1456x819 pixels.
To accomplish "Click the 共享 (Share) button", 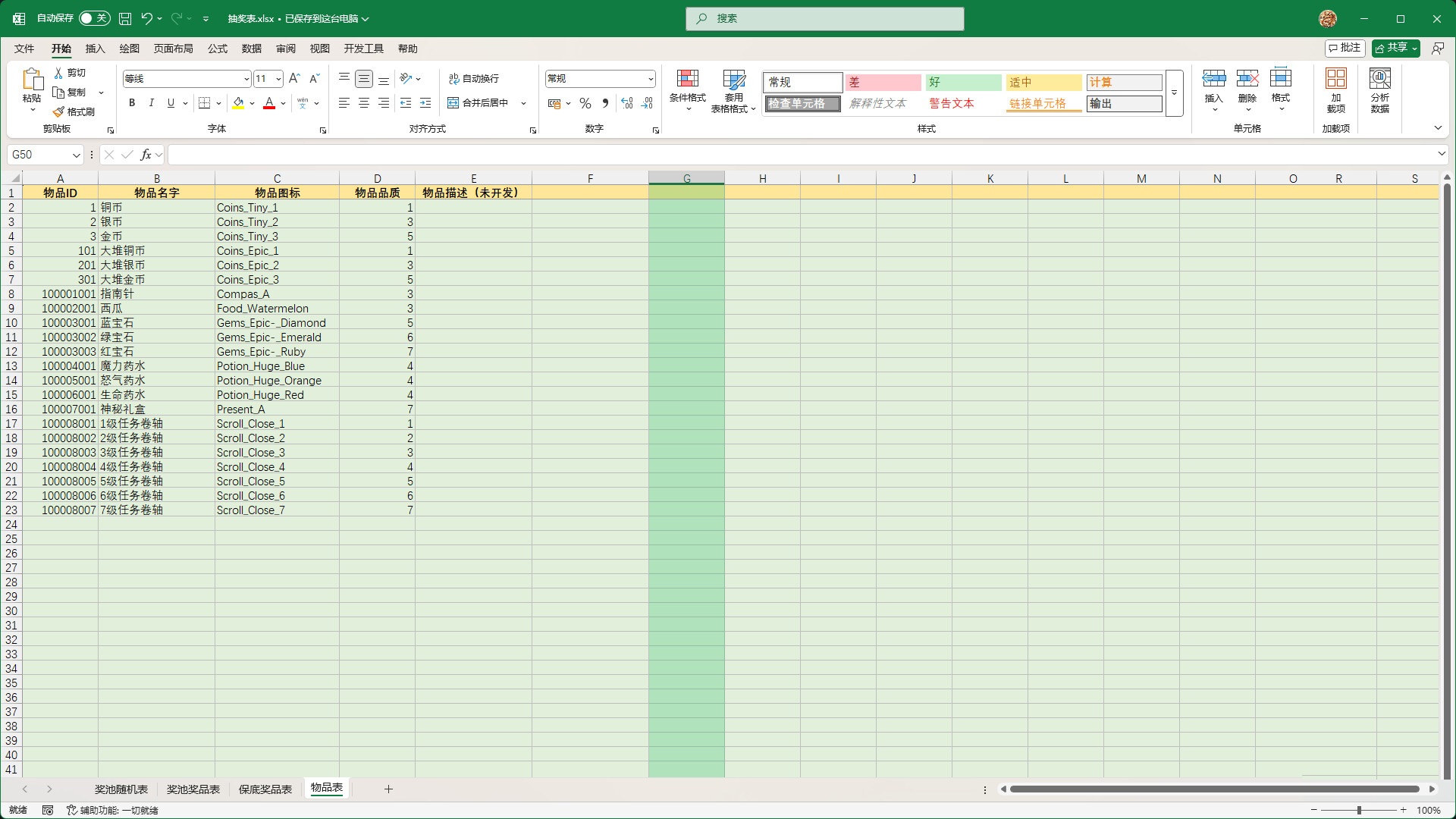I will tap(1394, 47).
